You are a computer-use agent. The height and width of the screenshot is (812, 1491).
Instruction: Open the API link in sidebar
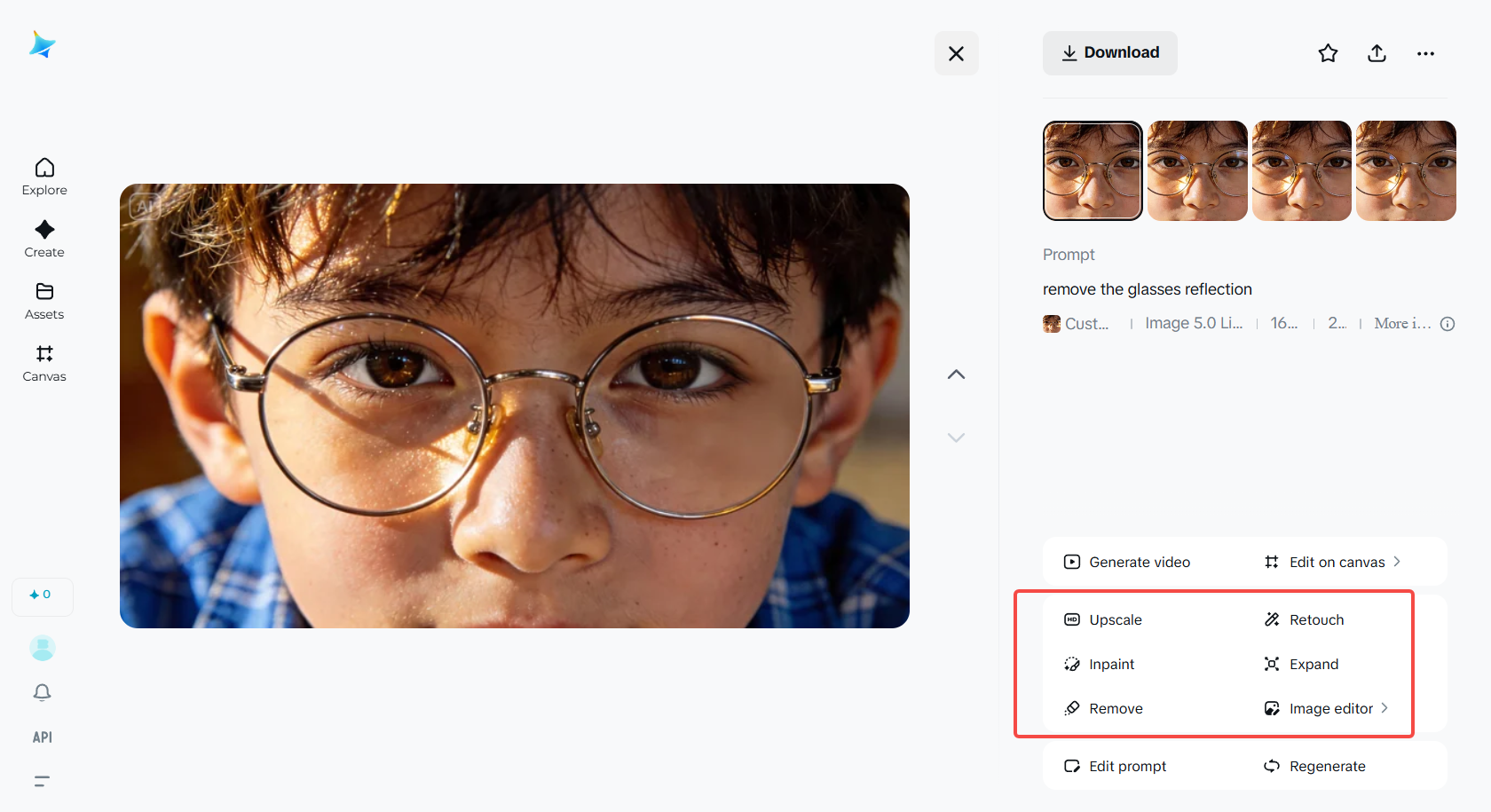[42, 737]
